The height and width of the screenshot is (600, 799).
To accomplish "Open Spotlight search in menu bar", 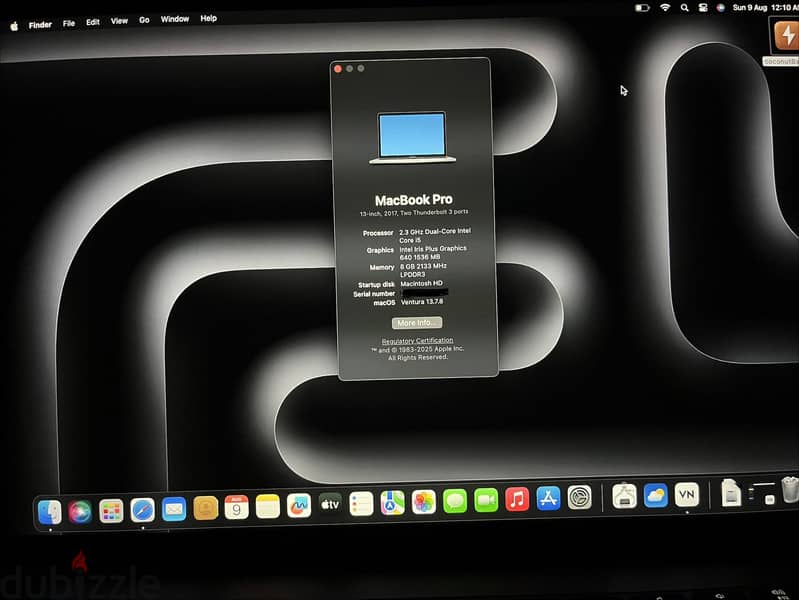I will 684,8.
